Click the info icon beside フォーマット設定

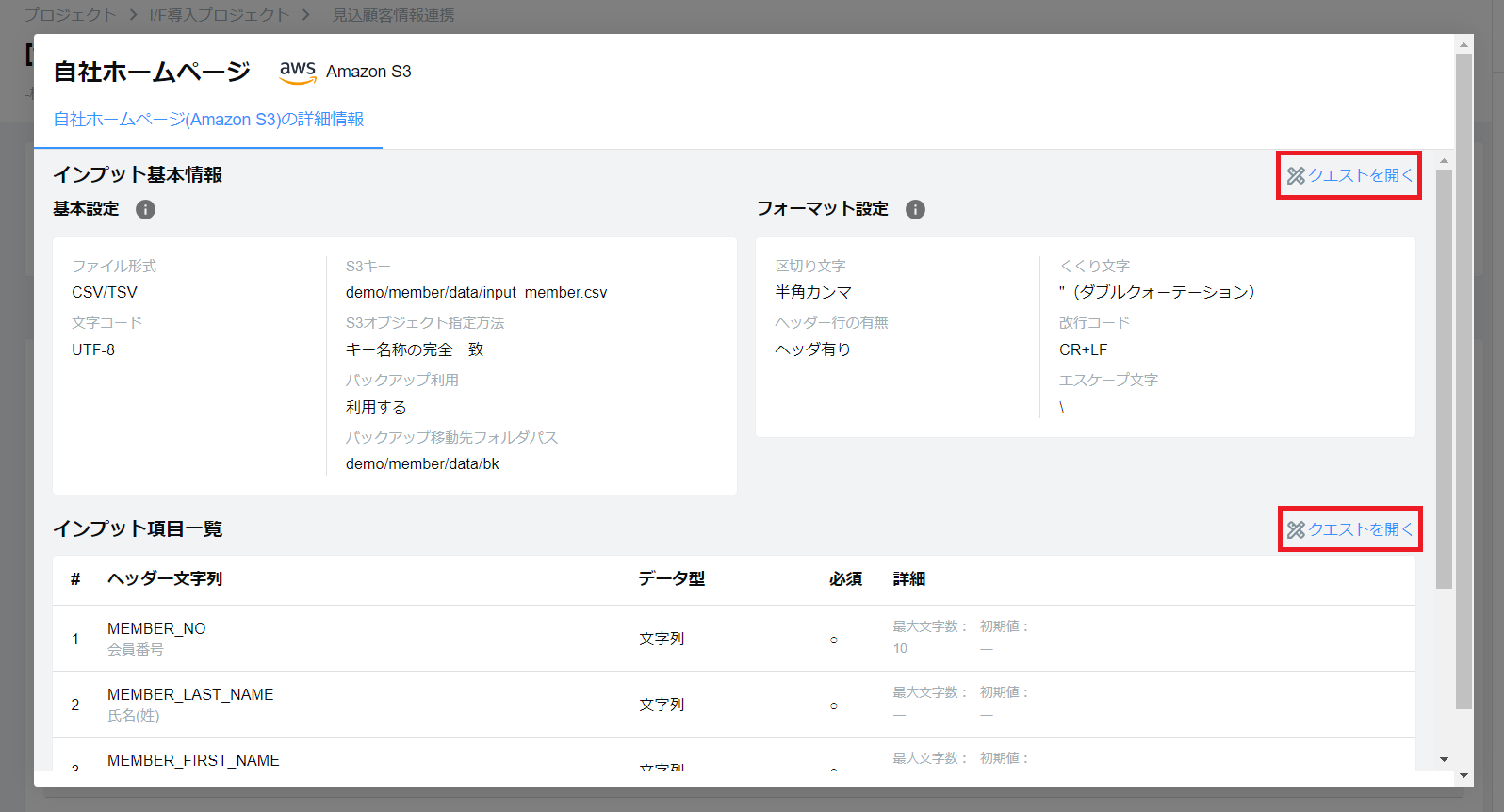tap(915, 209)
